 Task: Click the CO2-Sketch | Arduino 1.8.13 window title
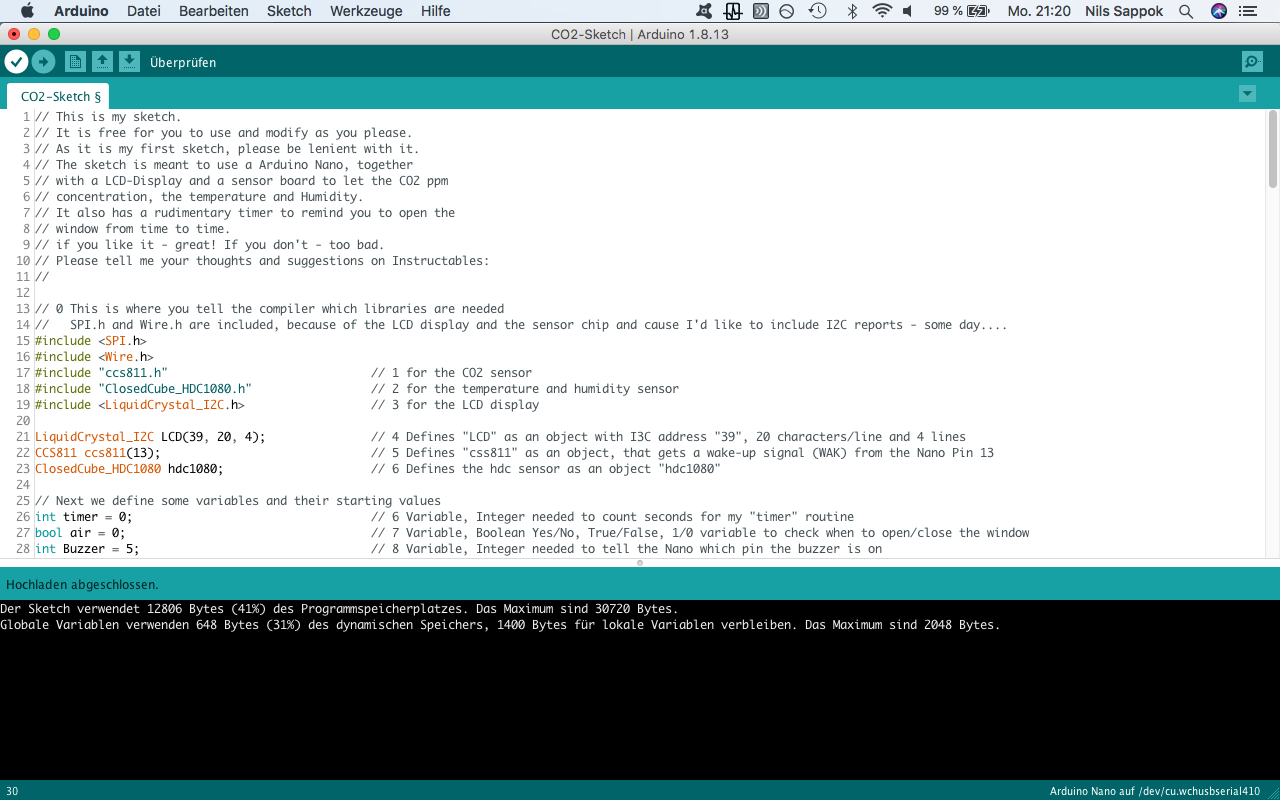[640, 34]
